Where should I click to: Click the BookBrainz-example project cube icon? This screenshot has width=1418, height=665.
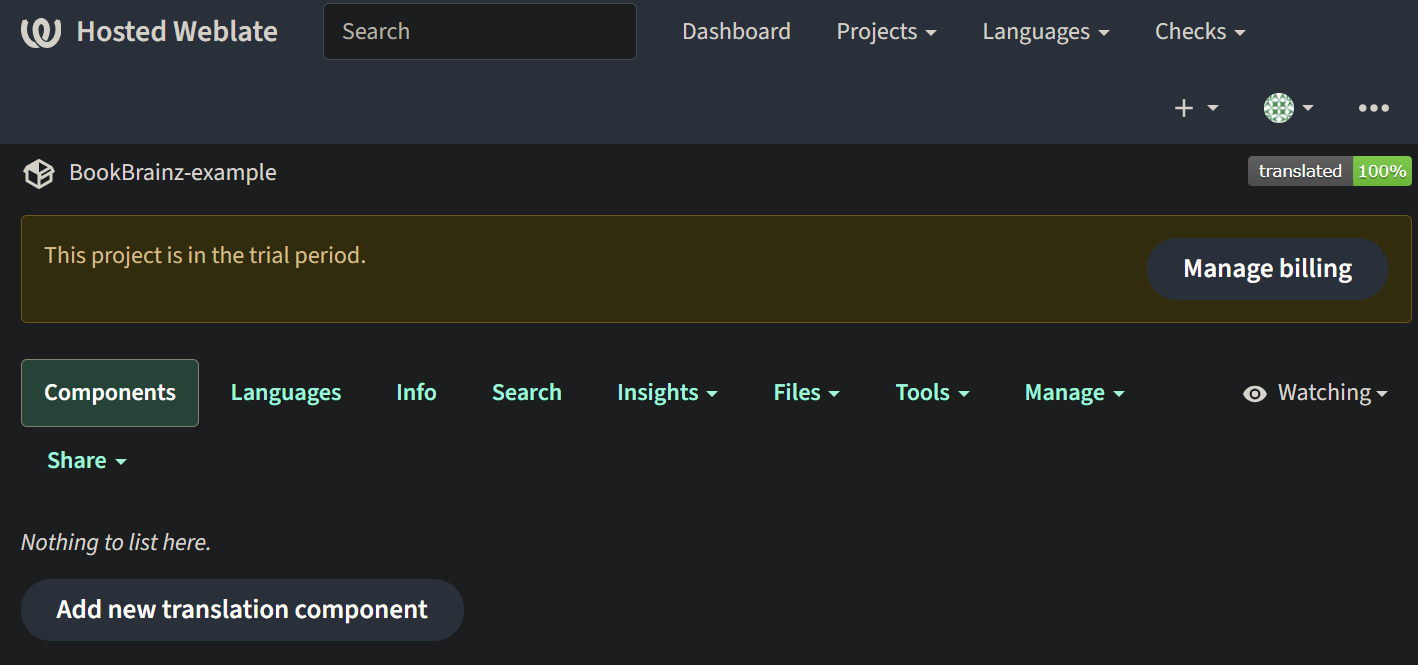(39, 173)
